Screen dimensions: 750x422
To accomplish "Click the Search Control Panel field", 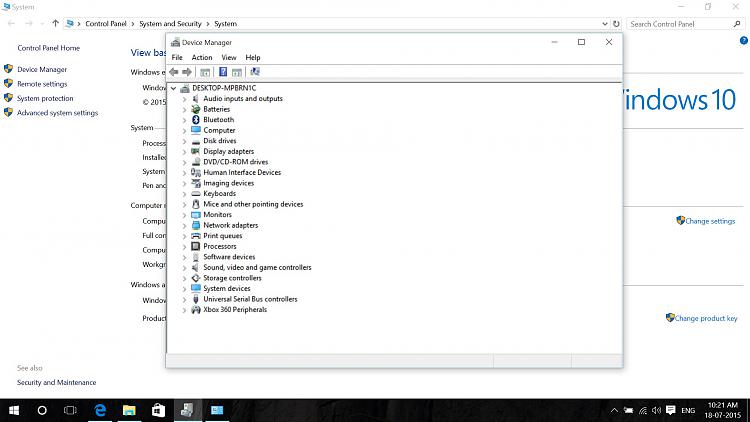I will 685,23.
